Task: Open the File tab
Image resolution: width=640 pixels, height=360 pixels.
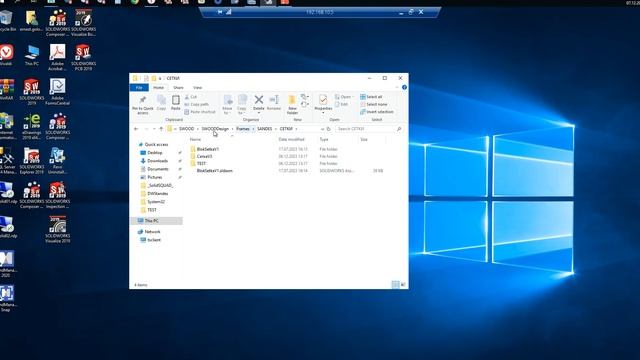Action: pyautogui.click(x=139, y=87)
